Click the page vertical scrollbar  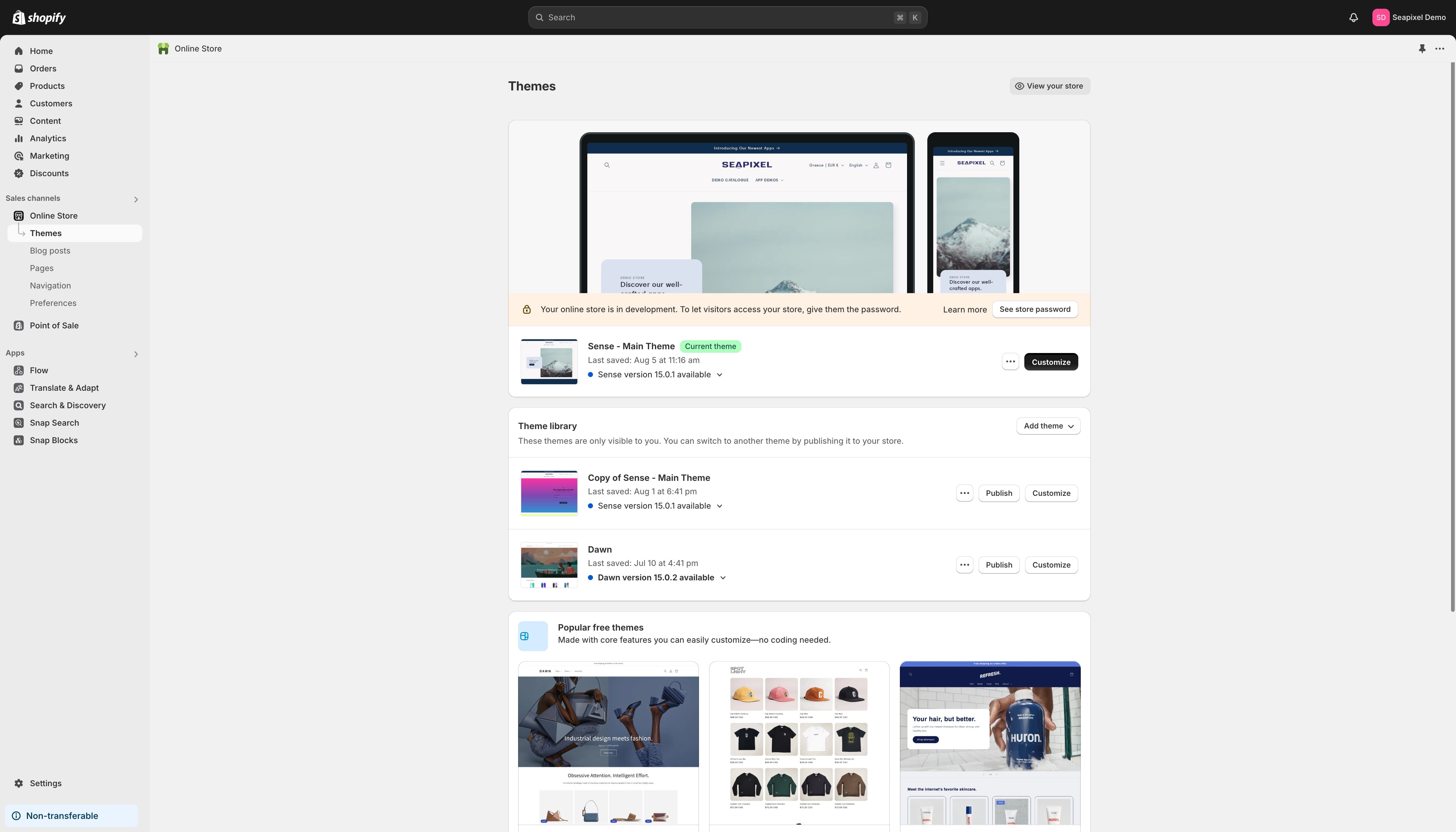(x=1453, y=337)
